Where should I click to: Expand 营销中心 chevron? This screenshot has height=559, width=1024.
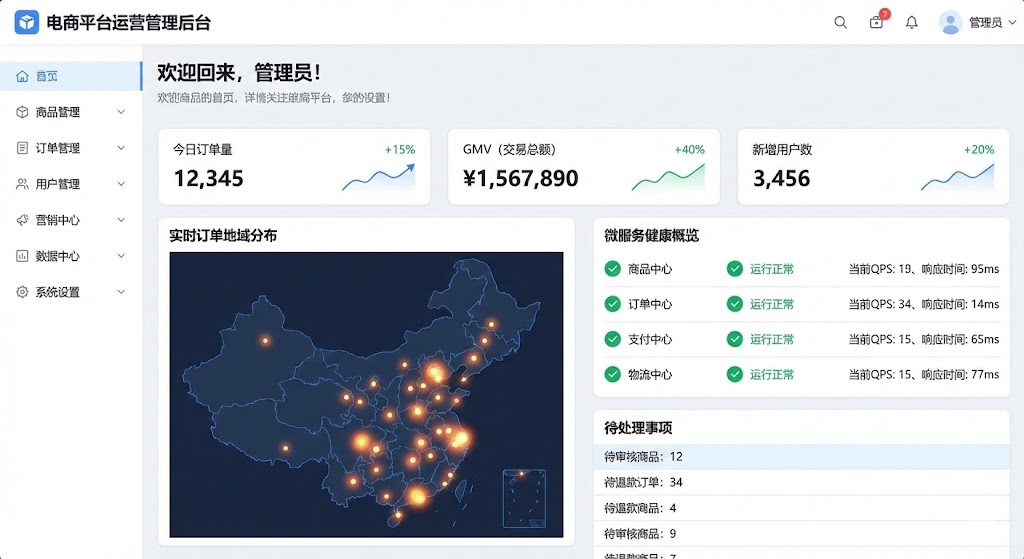coord(121,219)
